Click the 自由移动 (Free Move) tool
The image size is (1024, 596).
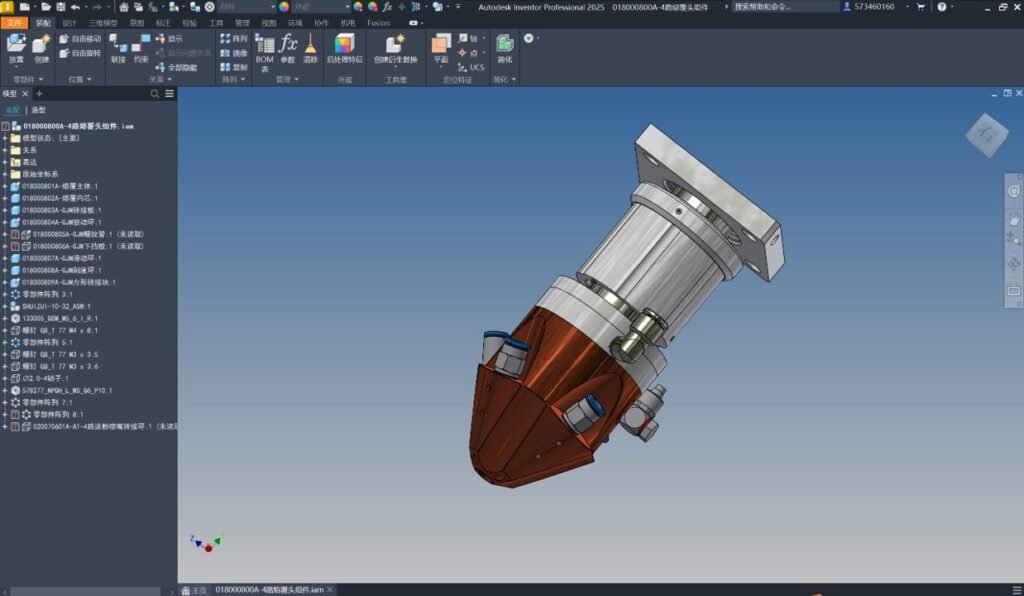pyautogui.click(x=85, y=38)
